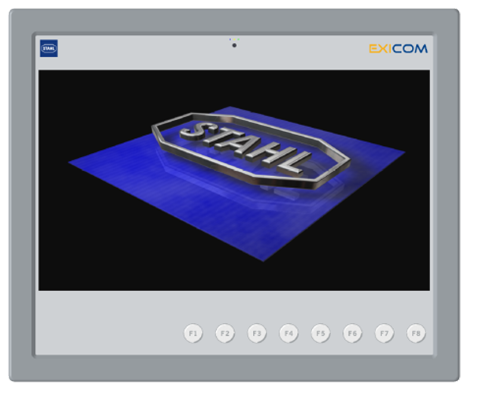
Task: Click the bottom corner of blue plane
Action: click(264, 259)
